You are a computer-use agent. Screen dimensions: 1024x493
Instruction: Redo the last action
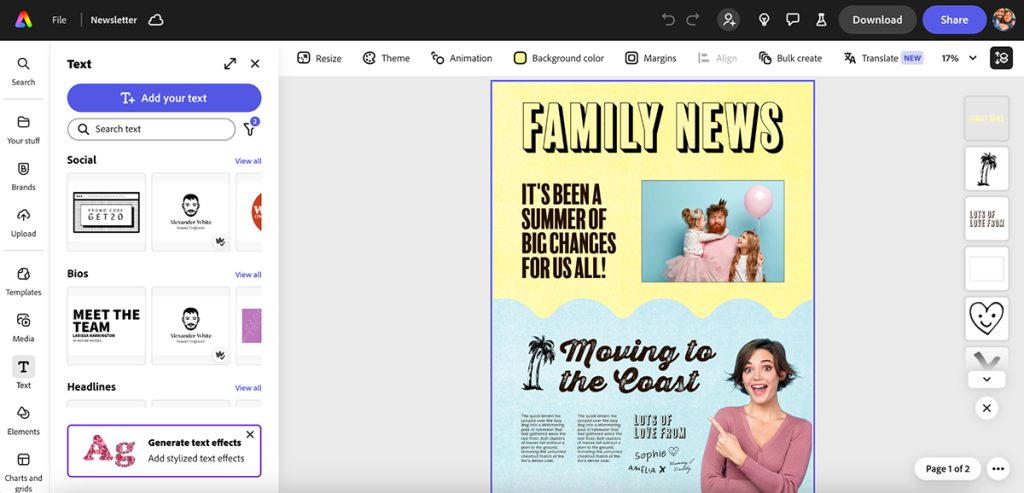click(x=693, y=20)
